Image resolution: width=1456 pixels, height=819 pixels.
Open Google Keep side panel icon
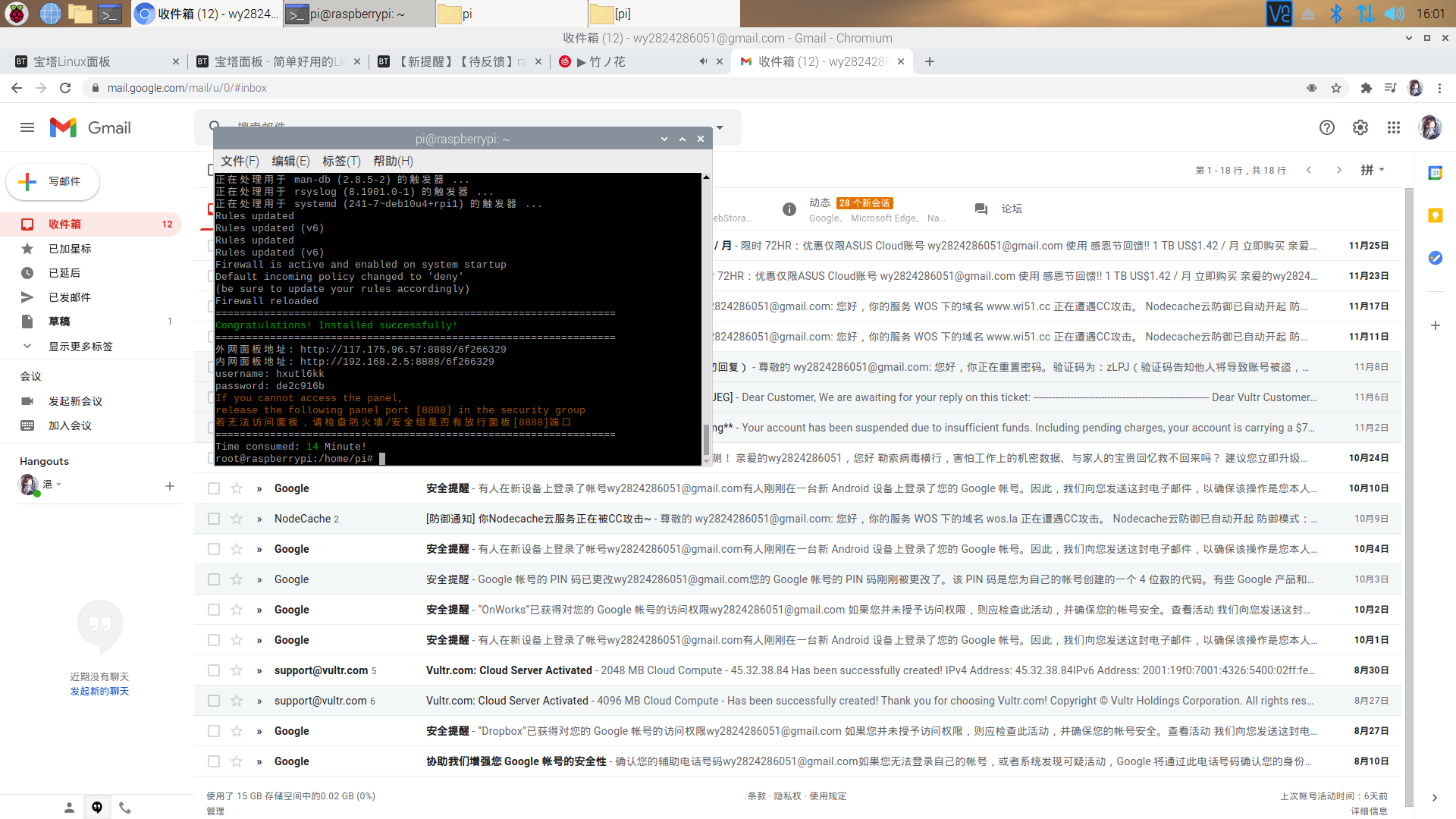point(1435,215)
